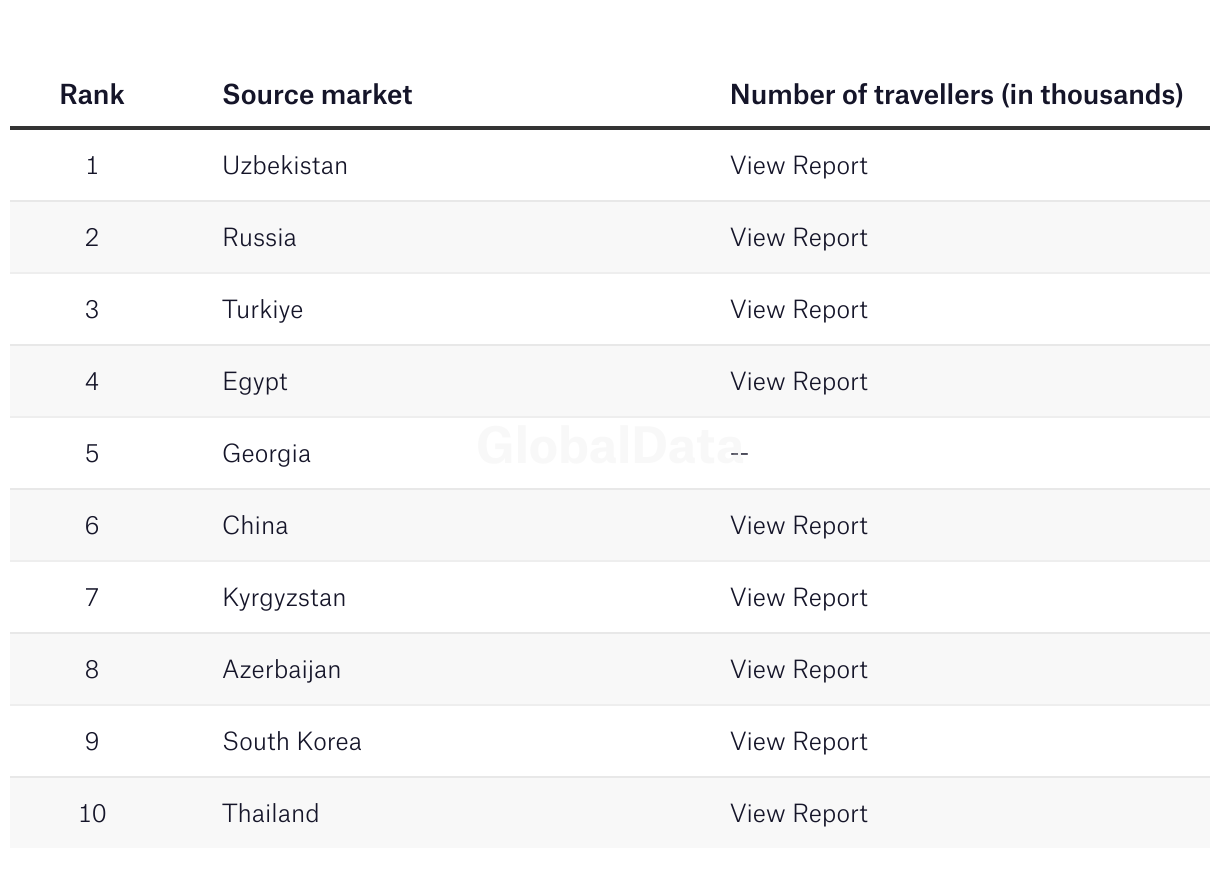Click the Source market column header
The height and width of the screenshot is (890, 1220).
[317, 95]
